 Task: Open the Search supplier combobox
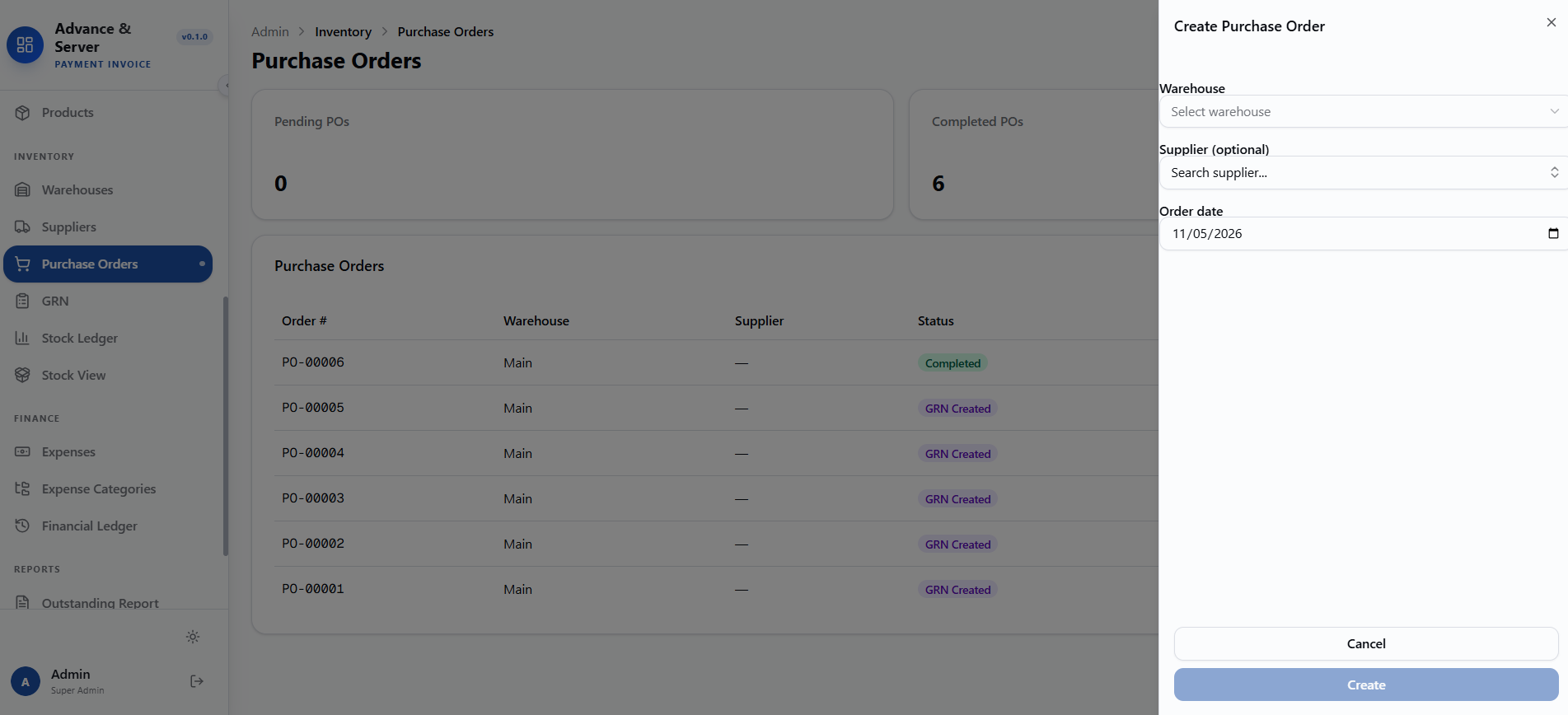click(1363, 173)
